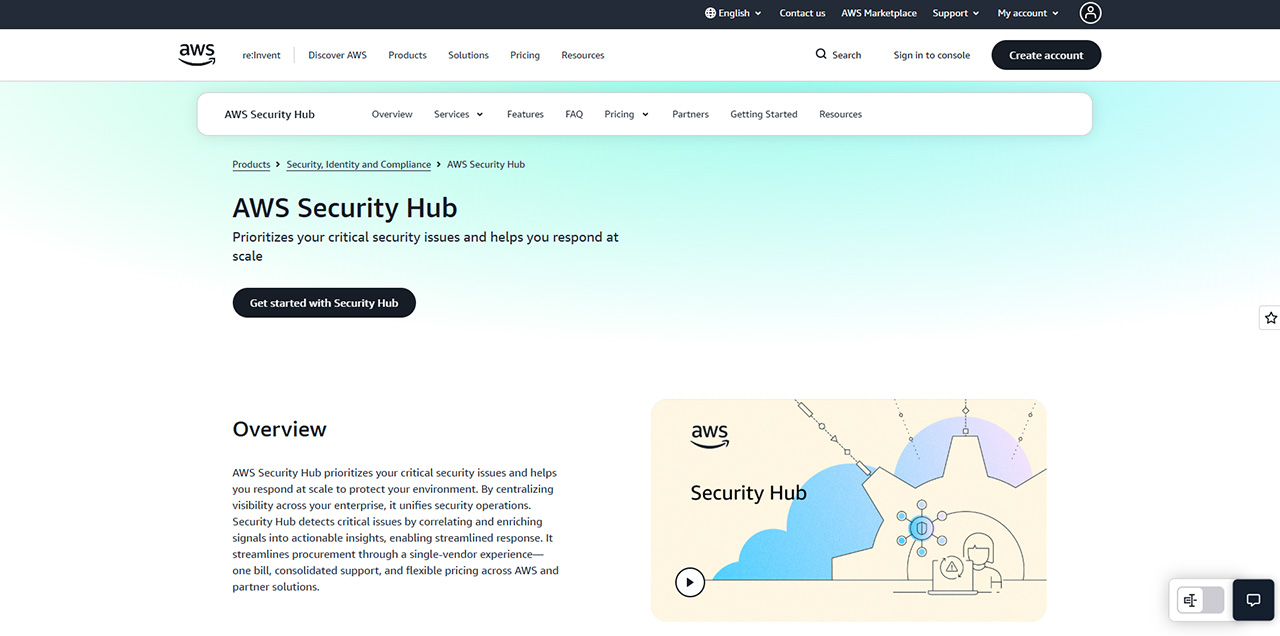This screenshot has height=636, width=1280.
Task: Open the chat bubble icon
Action: [x=1253, y=600]
